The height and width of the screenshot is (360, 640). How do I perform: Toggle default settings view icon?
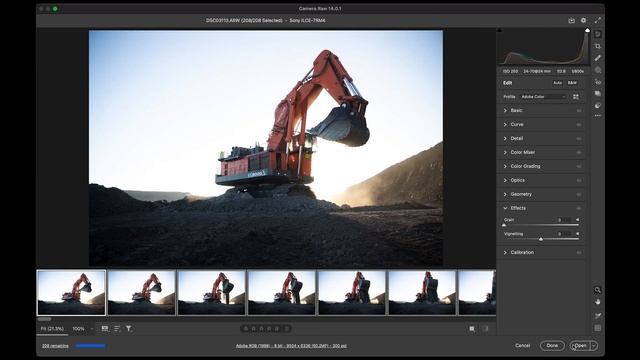coord(485,329)
